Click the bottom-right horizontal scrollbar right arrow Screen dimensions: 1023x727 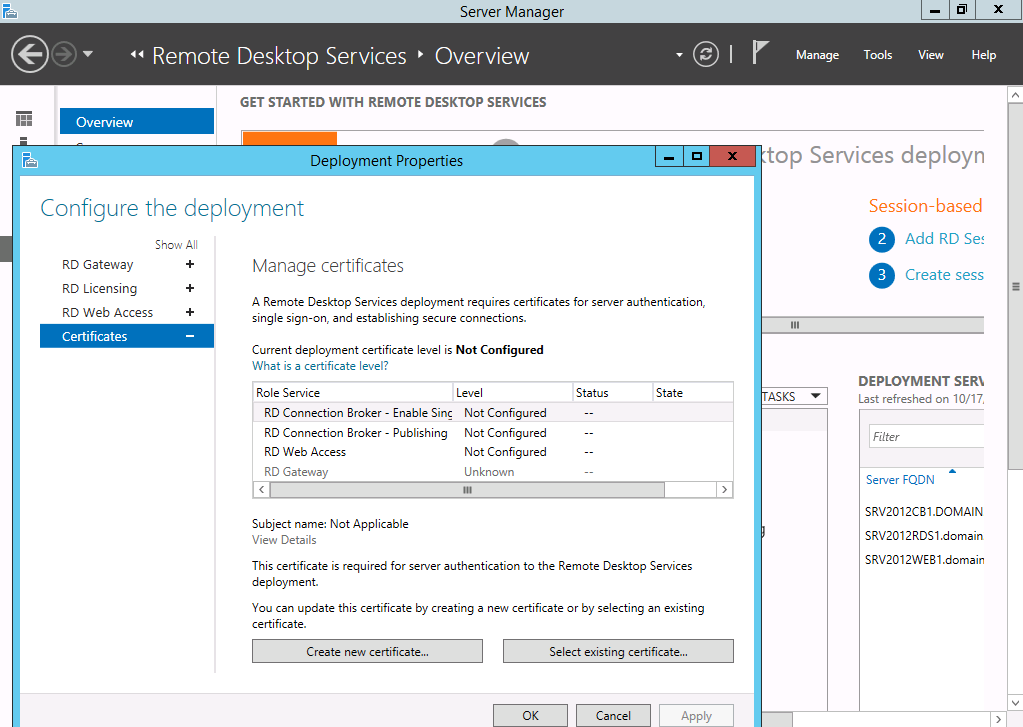coord(998,719)
